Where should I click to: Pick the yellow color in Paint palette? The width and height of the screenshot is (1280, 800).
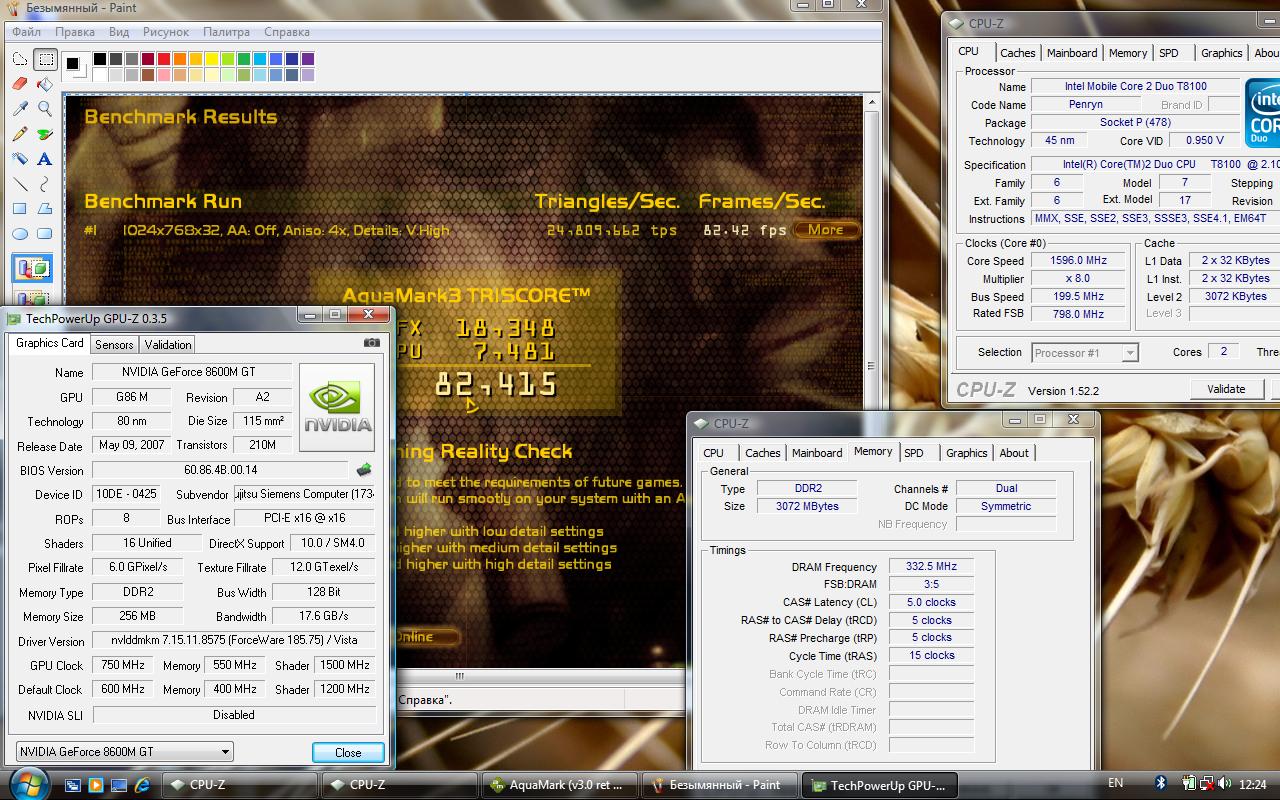(x=212, y=59)
